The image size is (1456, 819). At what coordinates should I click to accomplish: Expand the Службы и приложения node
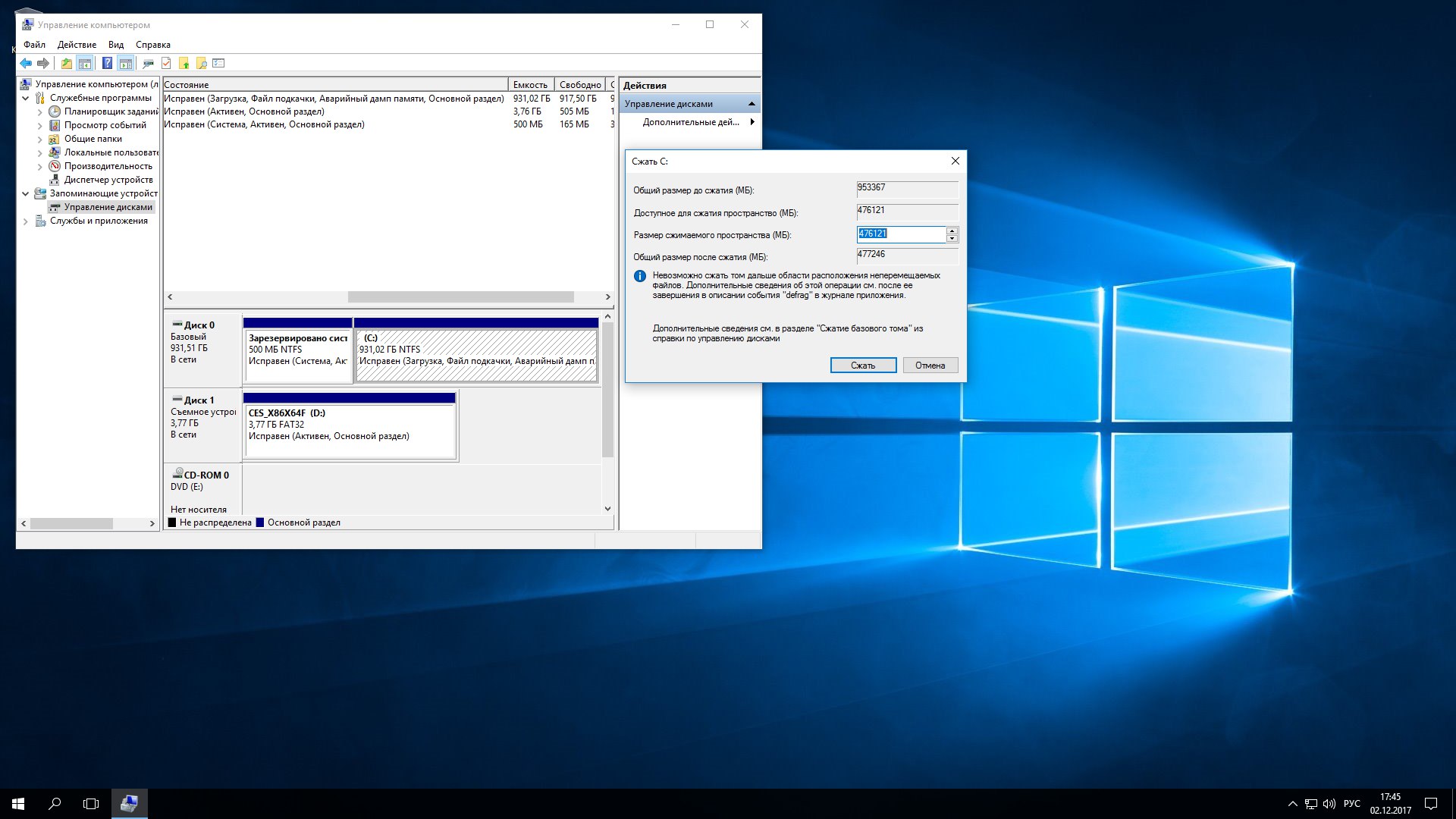(x=25, y=221)
